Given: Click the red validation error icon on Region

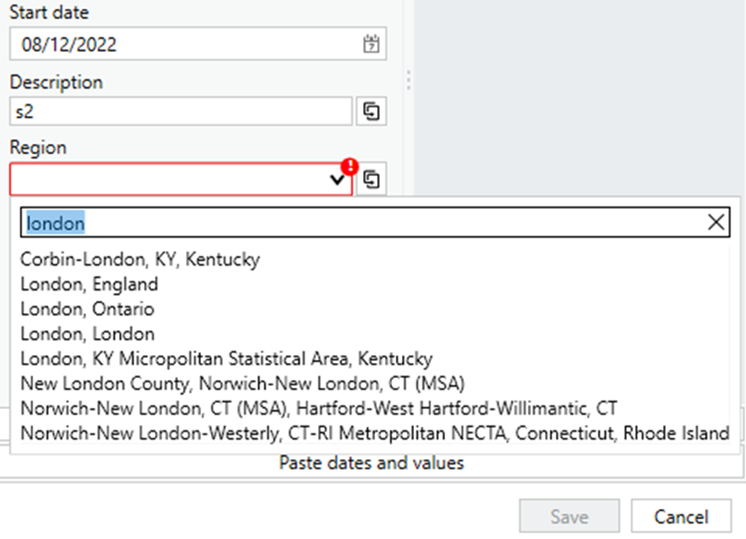Looking at the screenshot, I should [x=350, y=167].
